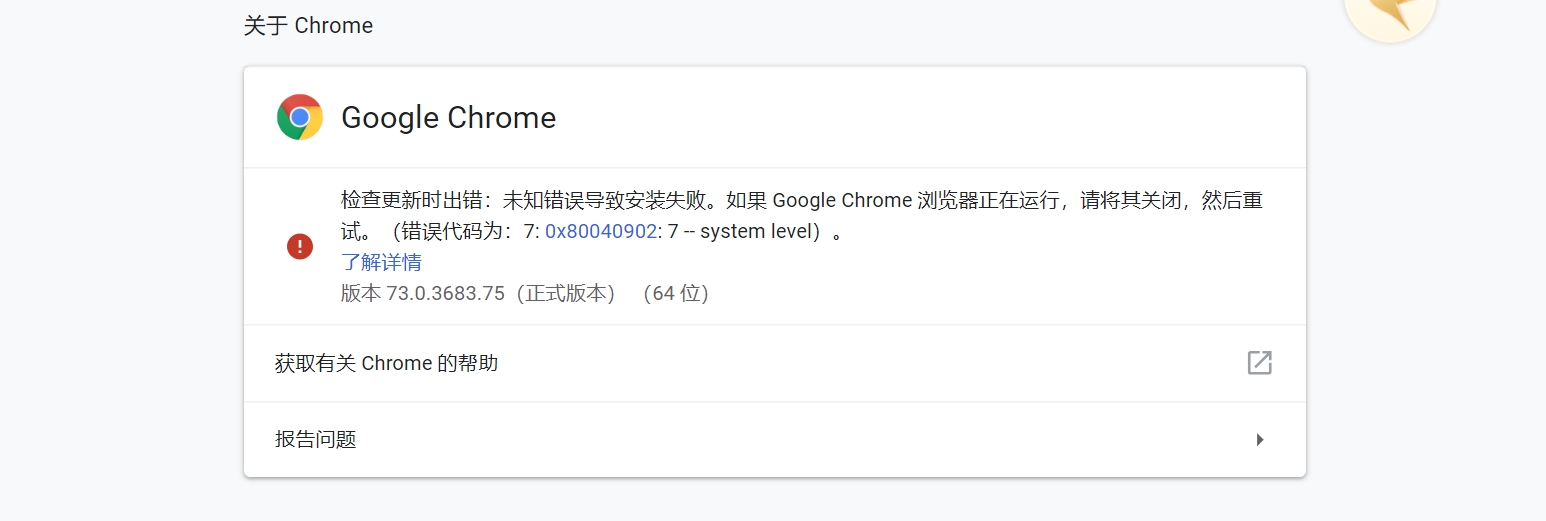Click the (正式版本) release label
This screenshot has height=521, width=1546.
click(x=565, y=294)
